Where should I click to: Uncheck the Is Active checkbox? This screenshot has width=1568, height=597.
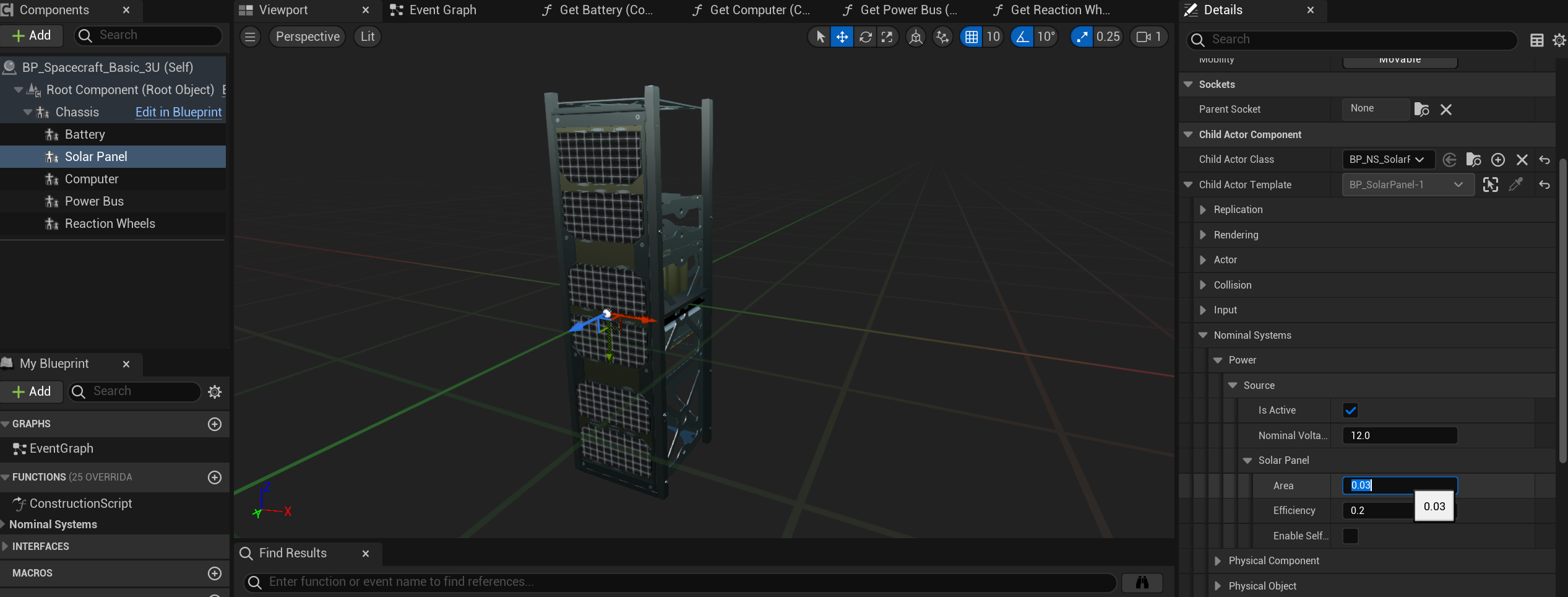coord(1350,411)
